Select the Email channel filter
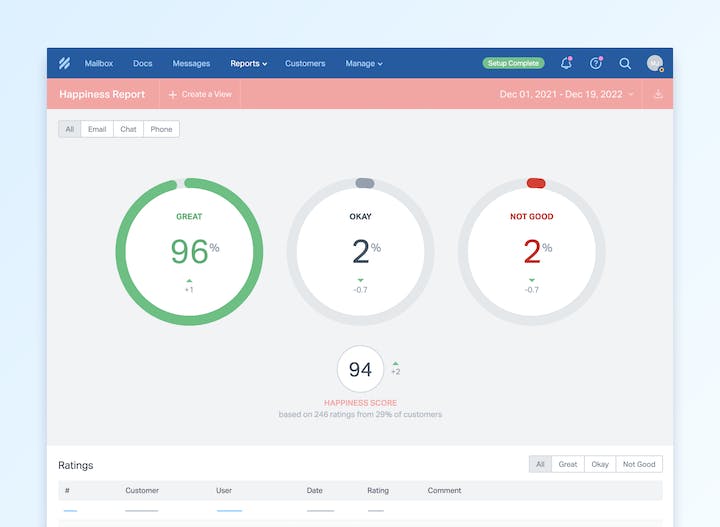Viewport: 720px width, 527px height. click(97, 129)
